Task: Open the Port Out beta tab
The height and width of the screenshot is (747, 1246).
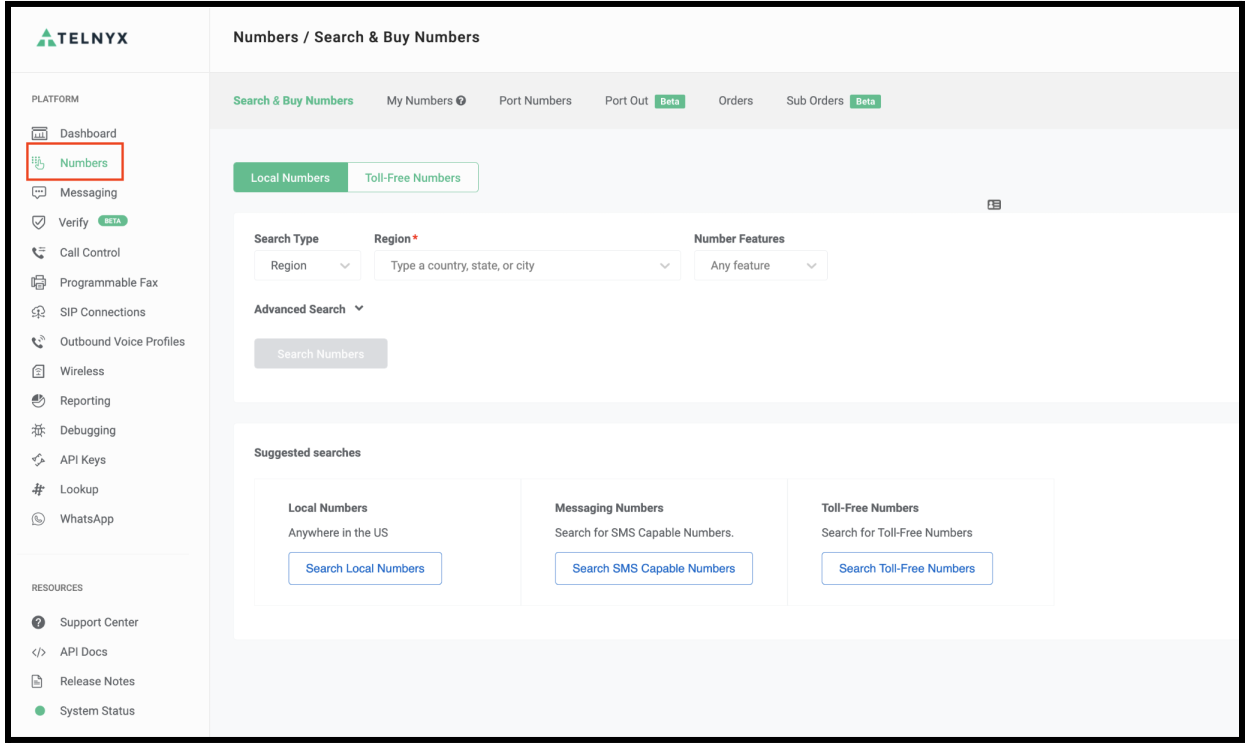Action: [645, 101]
